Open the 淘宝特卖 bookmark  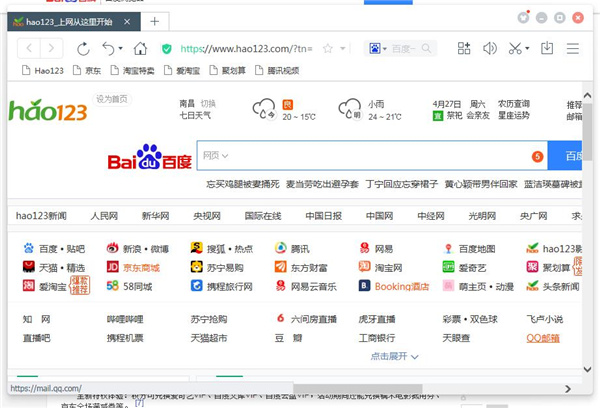click(x=132, y=70)
